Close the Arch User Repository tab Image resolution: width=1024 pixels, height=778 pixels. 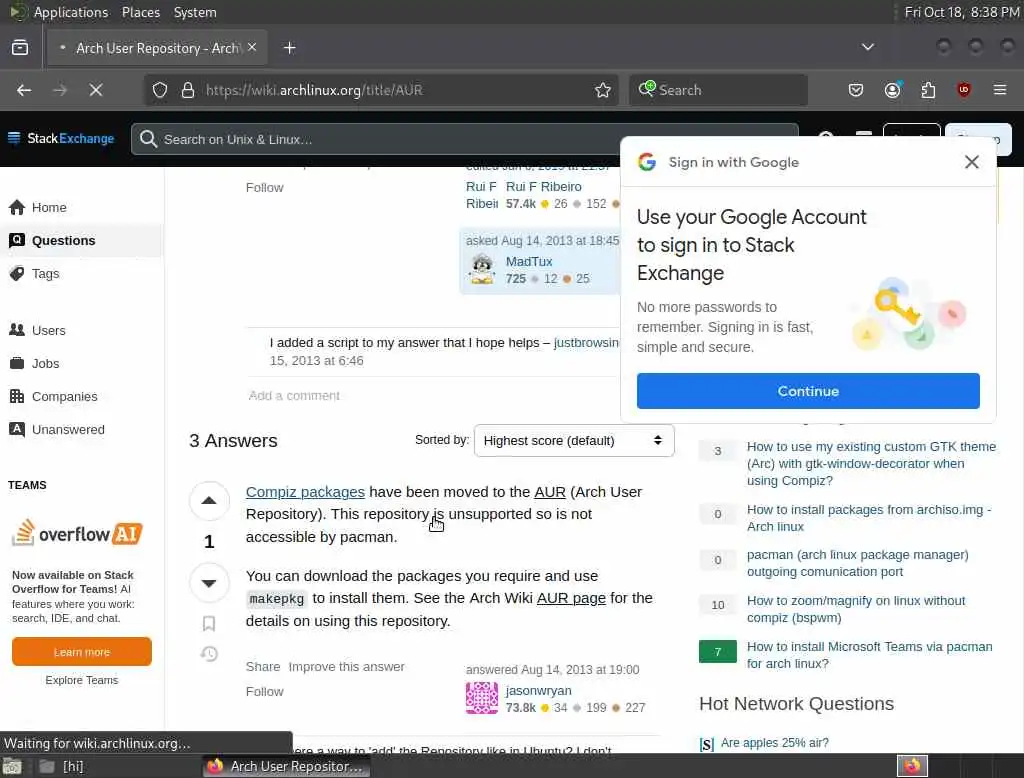252,47
